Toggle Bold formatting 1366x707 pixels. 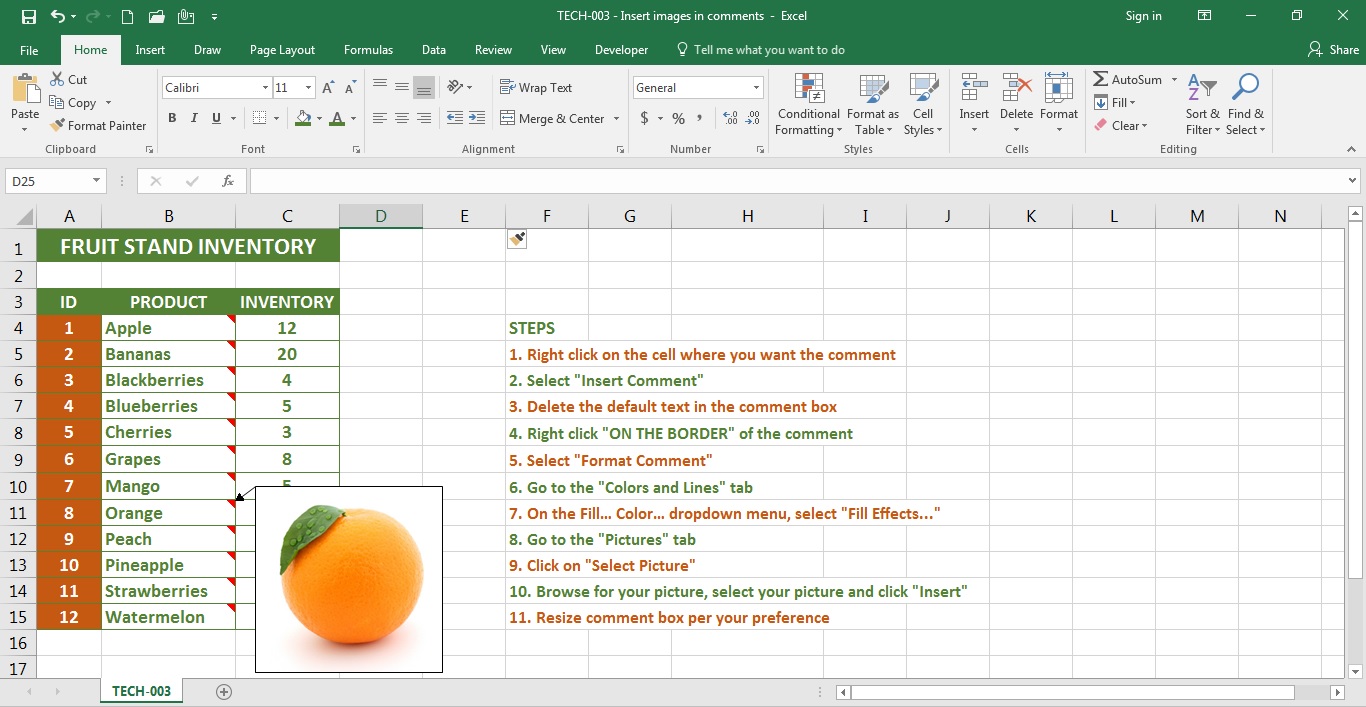(172, 119)
